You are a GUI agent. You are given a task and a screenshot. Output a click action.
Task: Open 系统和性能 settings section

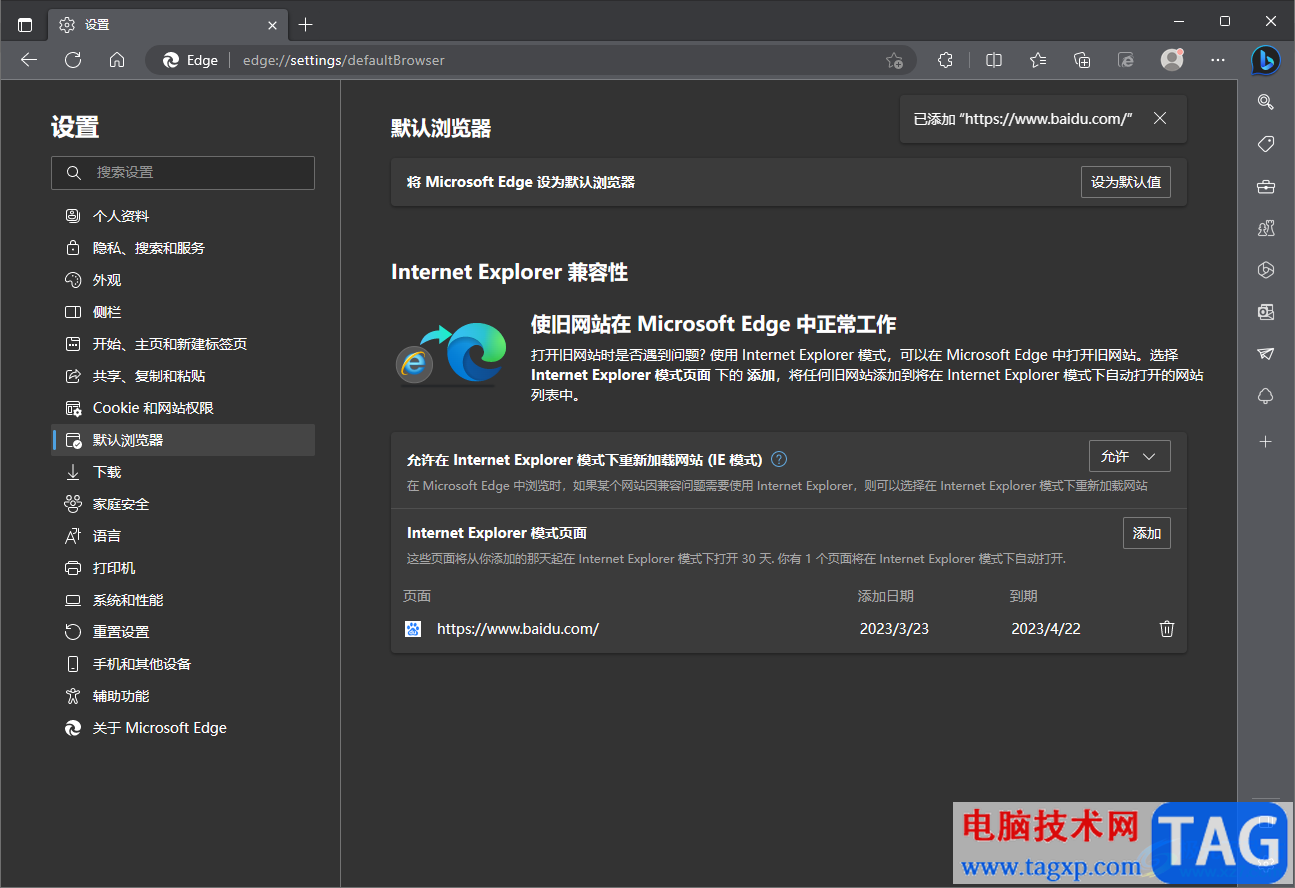pos(183,600)
